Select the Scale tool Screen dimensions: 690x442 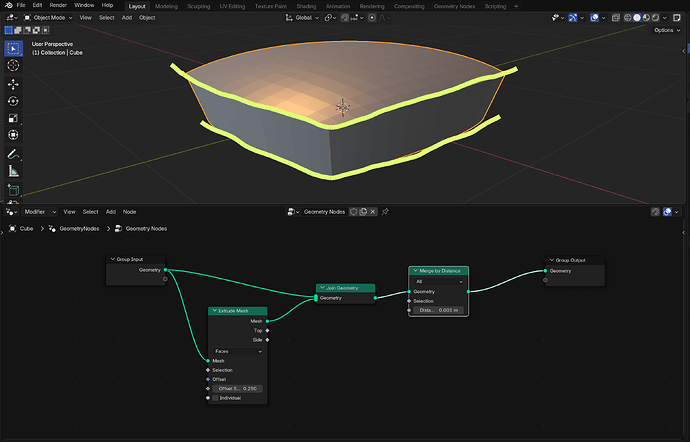13,118
